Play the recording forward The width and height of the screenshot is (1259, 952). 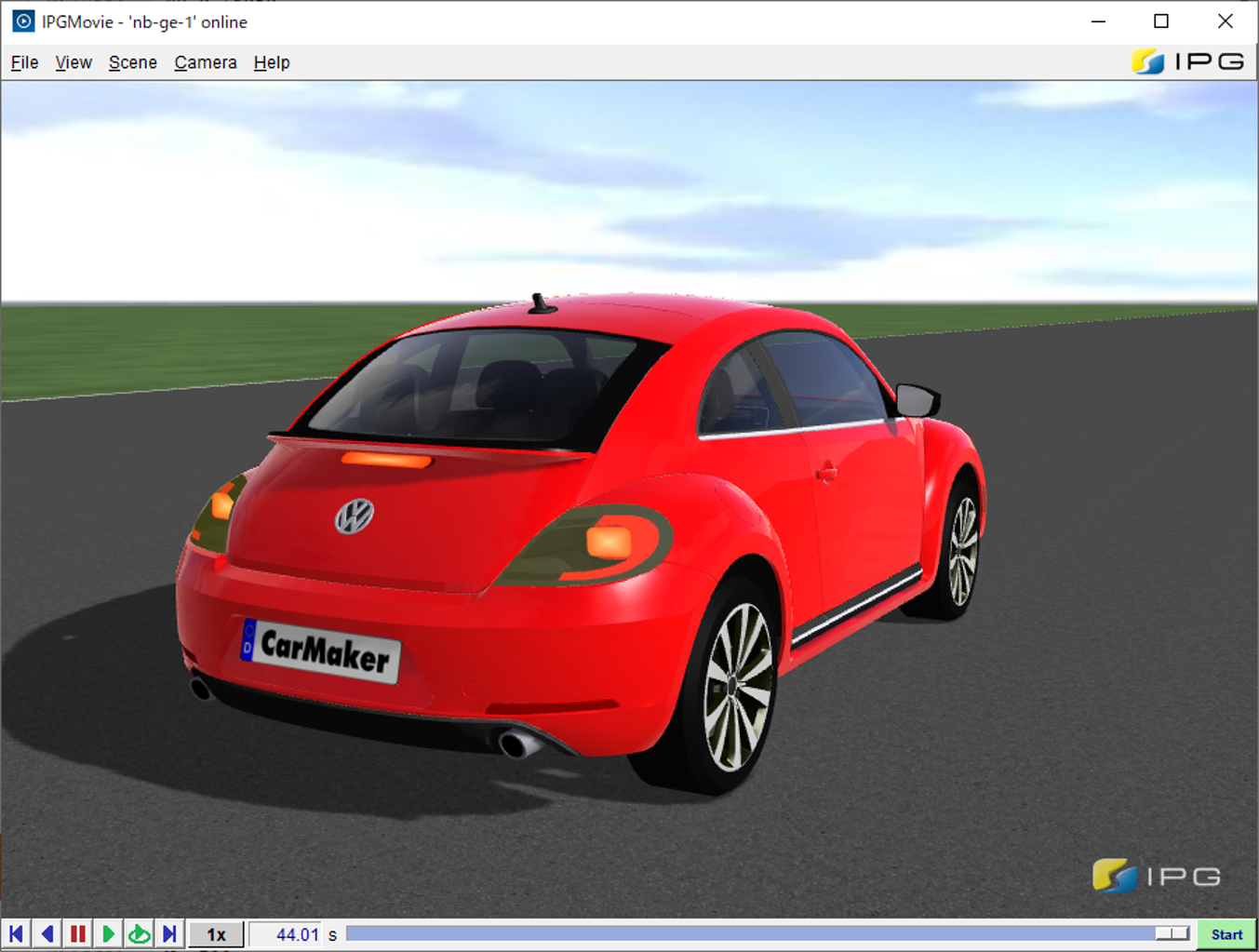tap(108, 934)
